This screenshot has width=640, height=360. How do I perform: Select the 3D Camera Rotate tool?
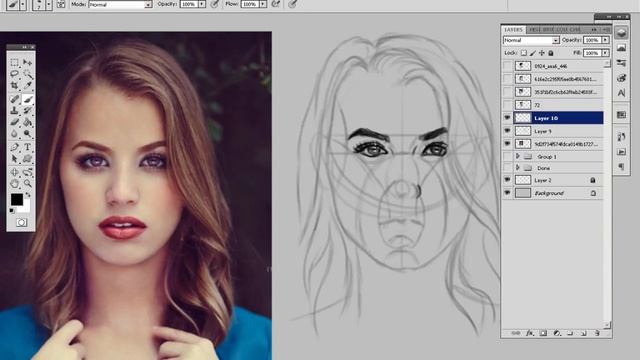click(27, 172)
